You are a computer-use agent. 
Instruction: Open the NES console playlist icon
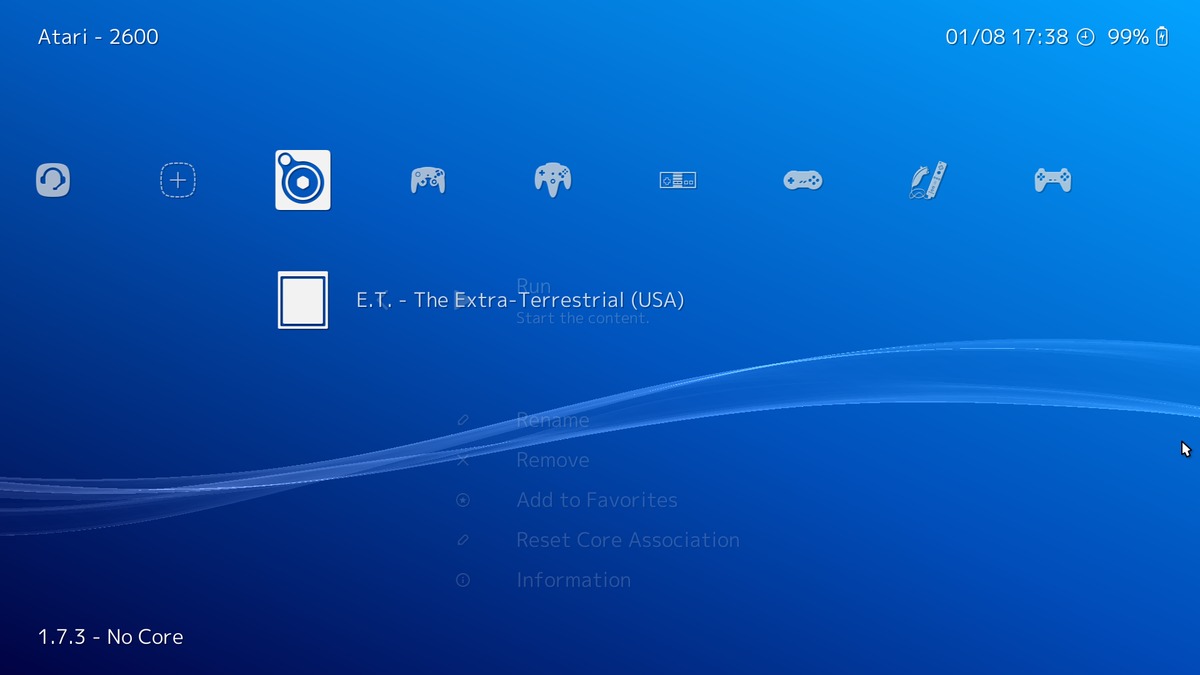point(678,180)
